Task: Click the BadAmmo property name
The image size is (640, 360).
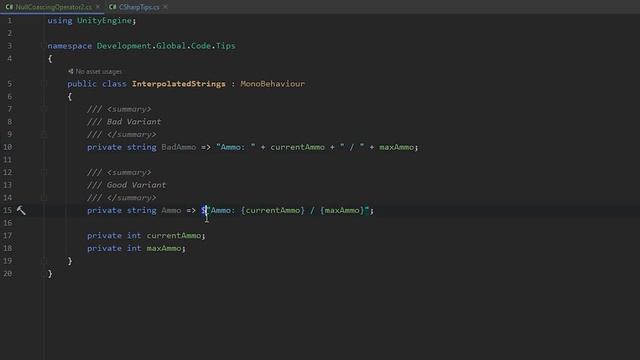Action: click(x=178, y=147)
